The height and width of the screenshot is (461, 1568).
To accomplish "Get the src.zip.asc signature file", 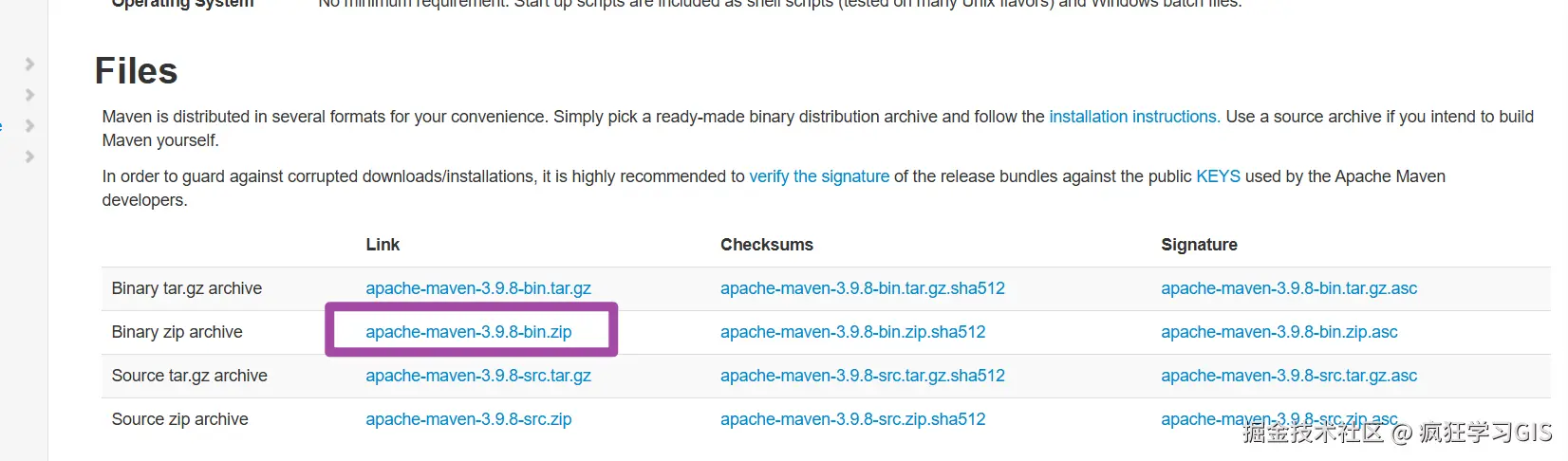I will [x=1205, y=419].
